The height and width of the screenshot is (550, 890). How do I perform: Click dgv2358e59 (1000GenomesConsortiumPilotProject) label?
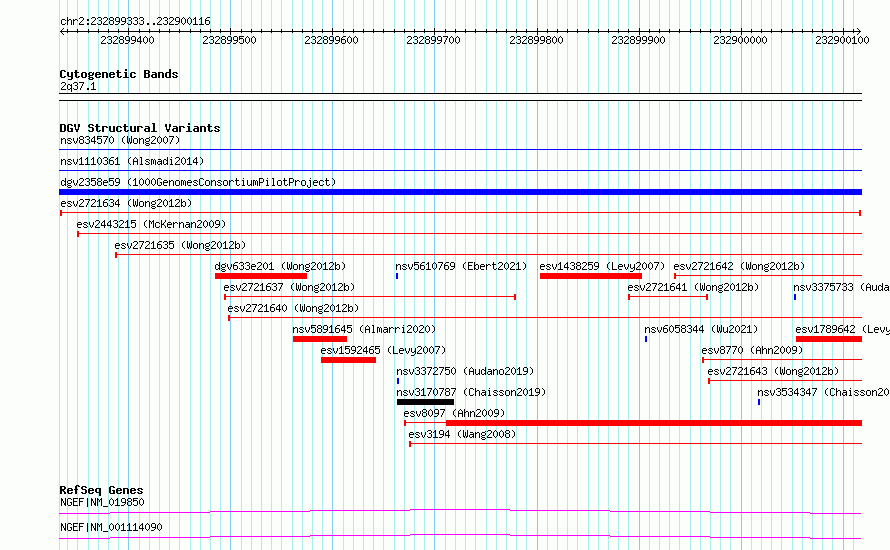pyautogui.click(x=198, y=182)
